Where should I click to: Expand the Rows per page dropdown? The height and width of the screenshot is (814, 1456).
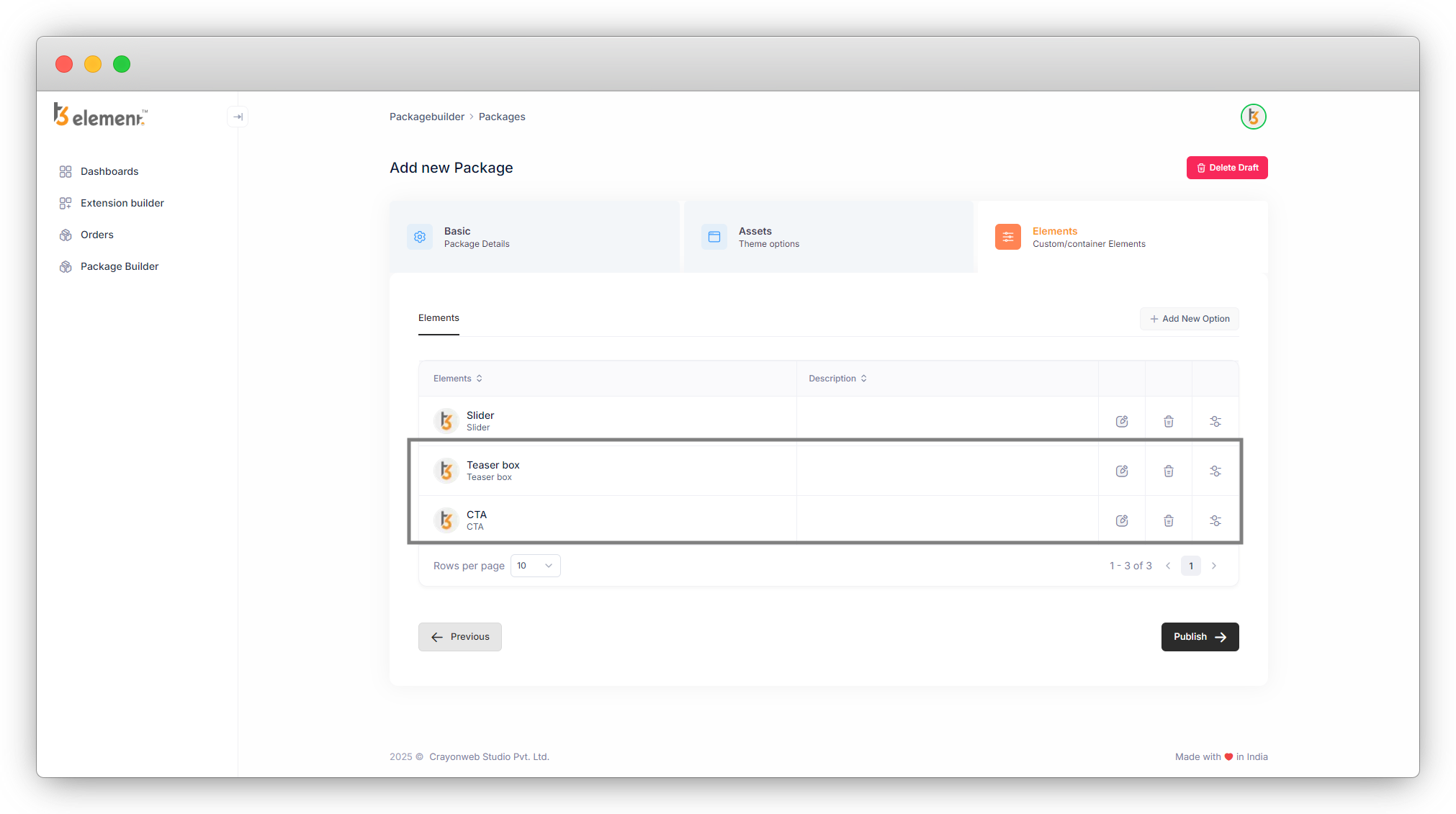point(535,566)
